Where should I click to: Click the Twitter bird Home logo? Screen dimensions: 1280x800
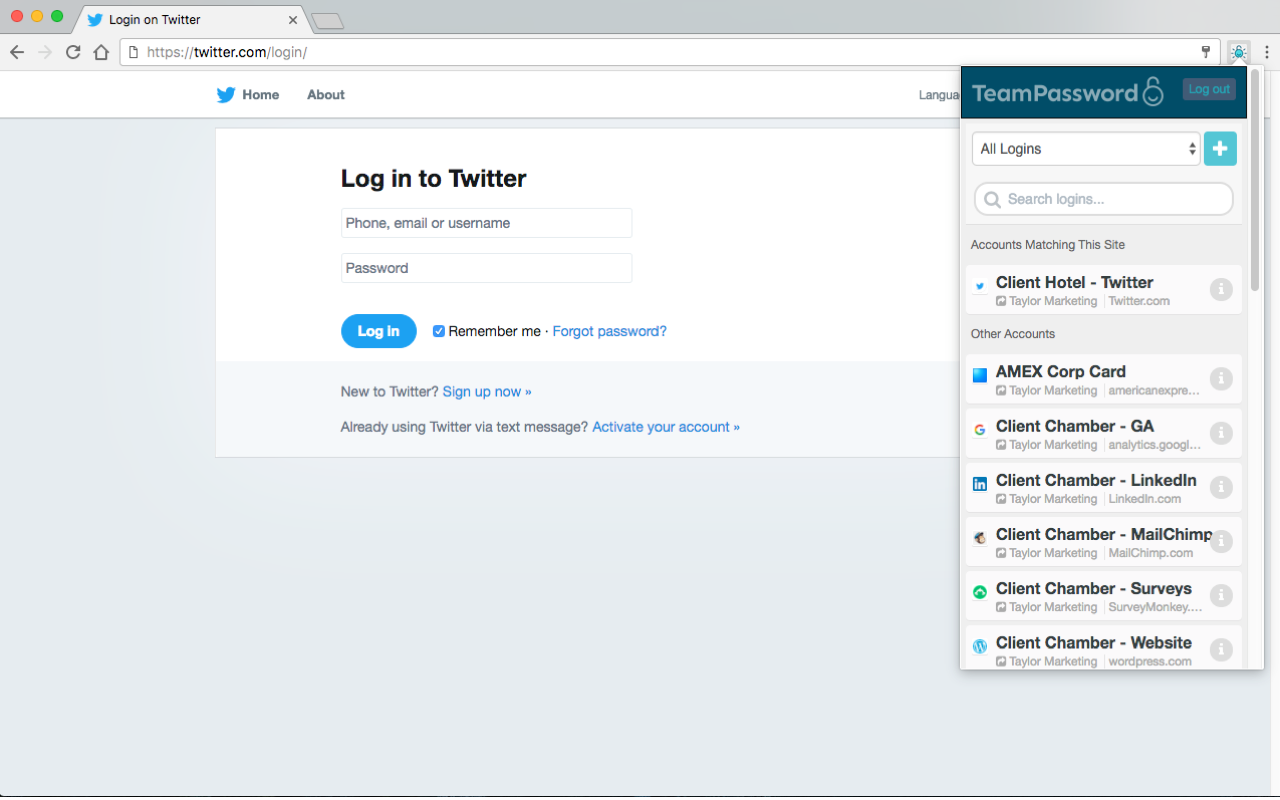226,95
